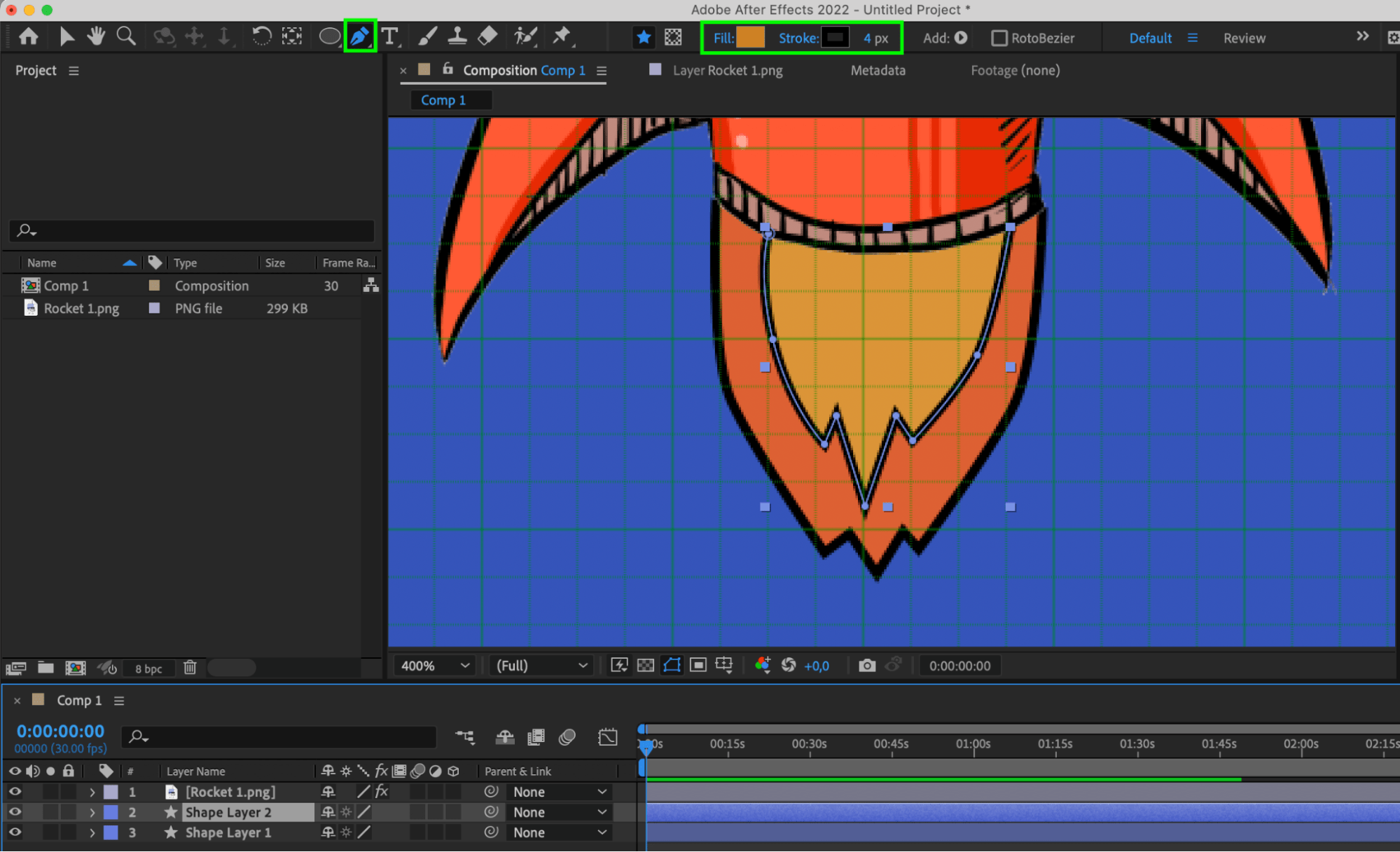This screenshot has width=1400, height=852.
Task: Enable the RotoBezier checkbox
Action: click(999, 39)
